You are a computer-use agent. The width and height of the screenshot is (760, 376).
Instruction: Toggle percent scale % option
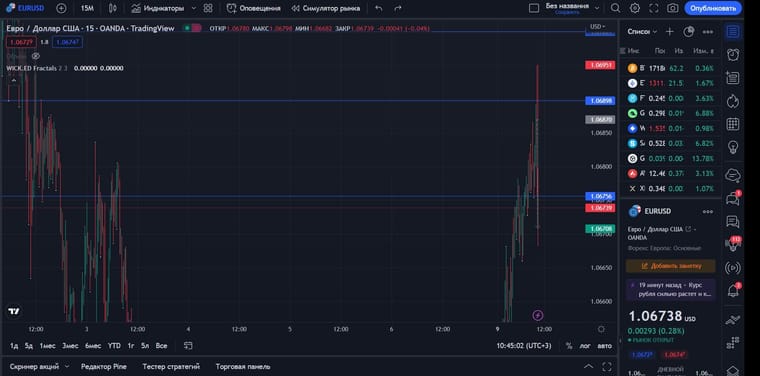coord(569,346)
